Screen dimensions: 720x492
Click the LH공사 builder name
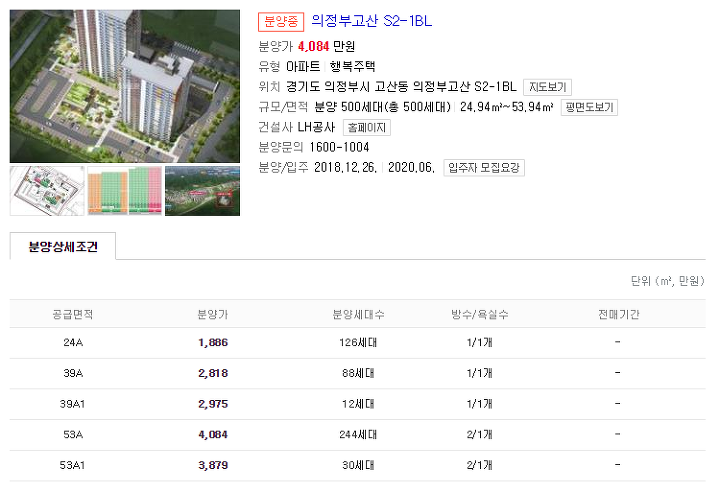(x=316, y=127)
